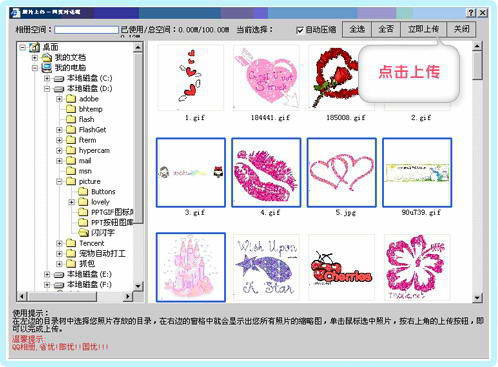This screenshot has width=498, height=367.
Task: Click the thumbnail pane scroll down arrow
Action: coord(477,298)
